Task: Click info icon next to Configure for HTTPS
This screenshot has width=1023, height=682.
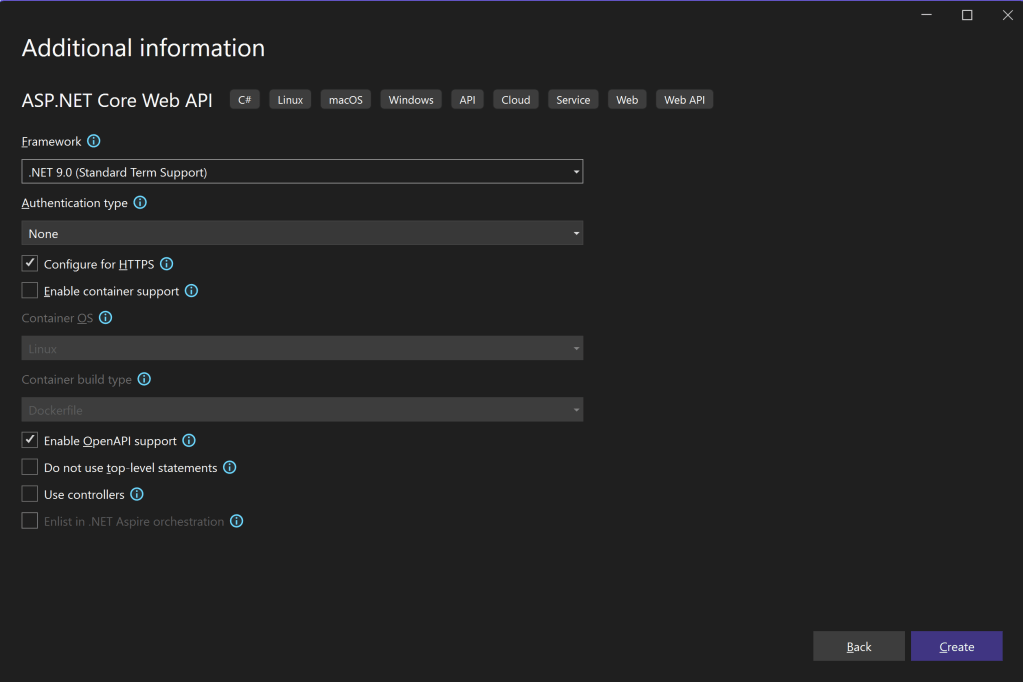Action: (x=167, y=265)
